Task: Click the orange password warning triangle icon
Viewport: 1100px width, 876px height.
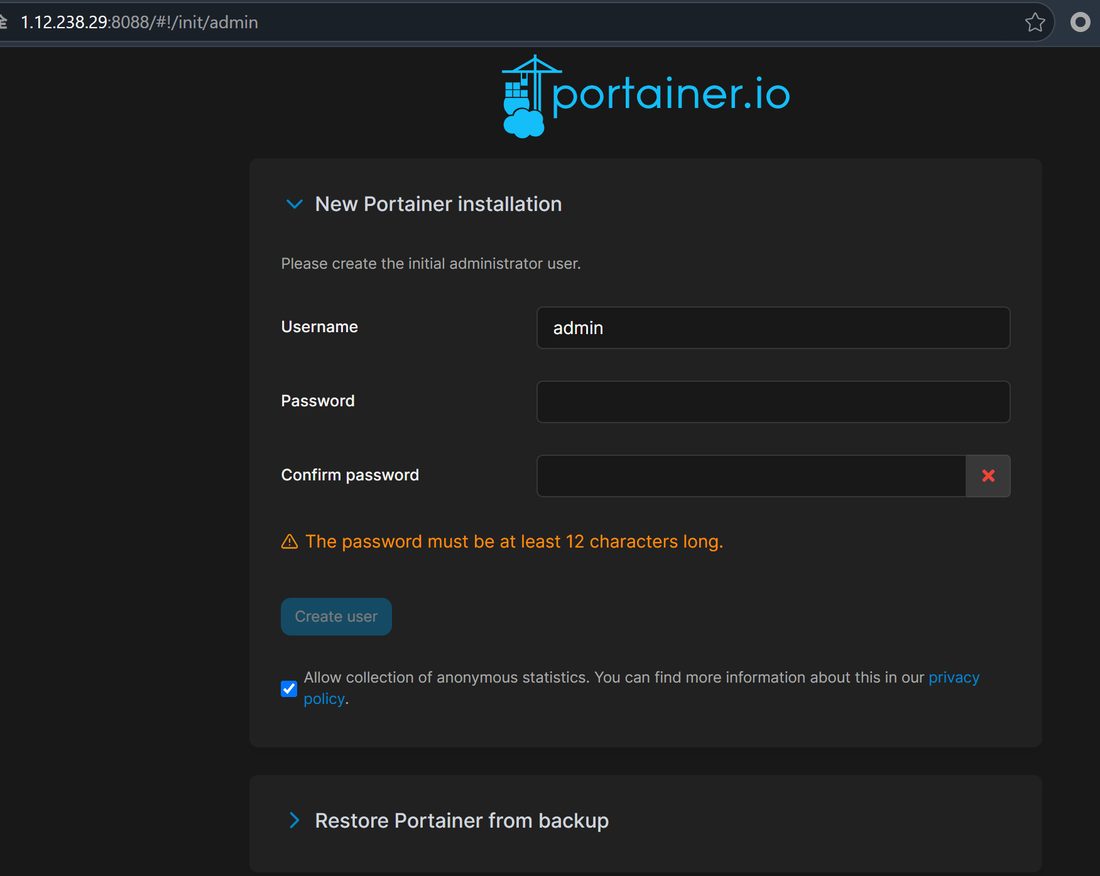Action: point(289,541)
